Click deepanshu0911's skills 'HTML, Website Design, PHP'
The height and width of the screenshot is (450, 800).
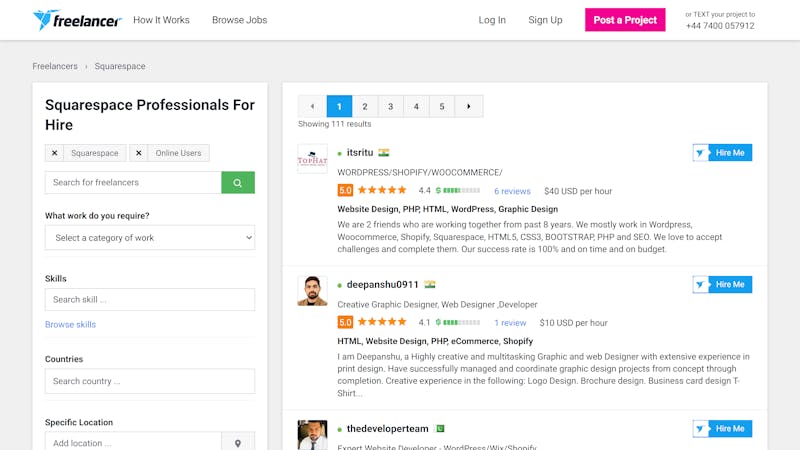click(x=435, y=341)
